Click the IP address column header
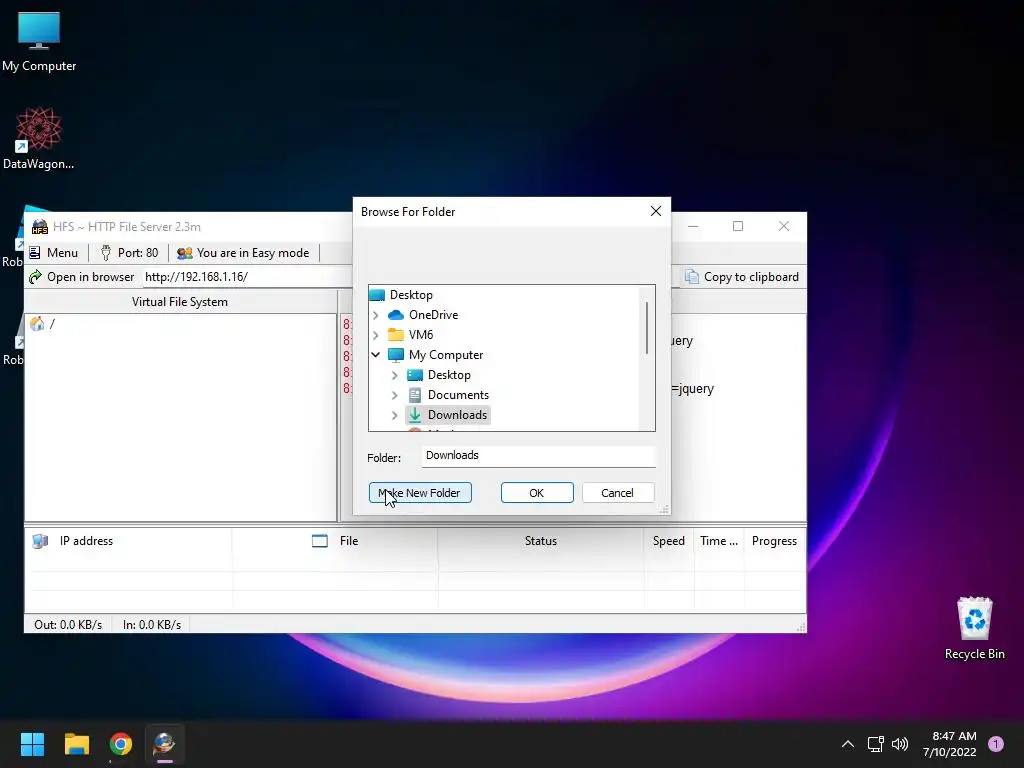This screenshot has width=1024, height=768. 128,541
